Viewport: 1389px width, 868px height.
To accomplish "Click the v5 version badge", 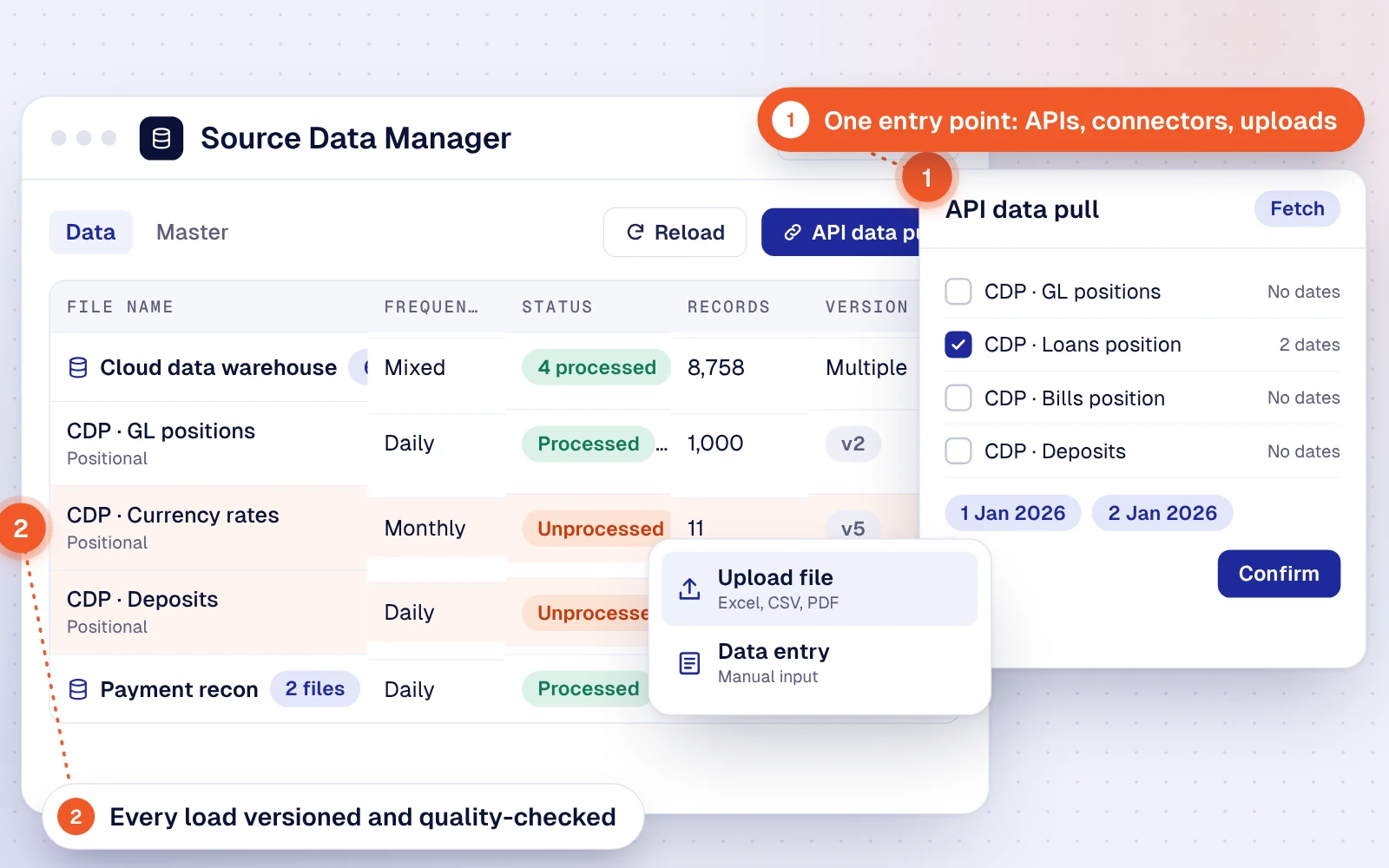I will (x=852, y=529).
